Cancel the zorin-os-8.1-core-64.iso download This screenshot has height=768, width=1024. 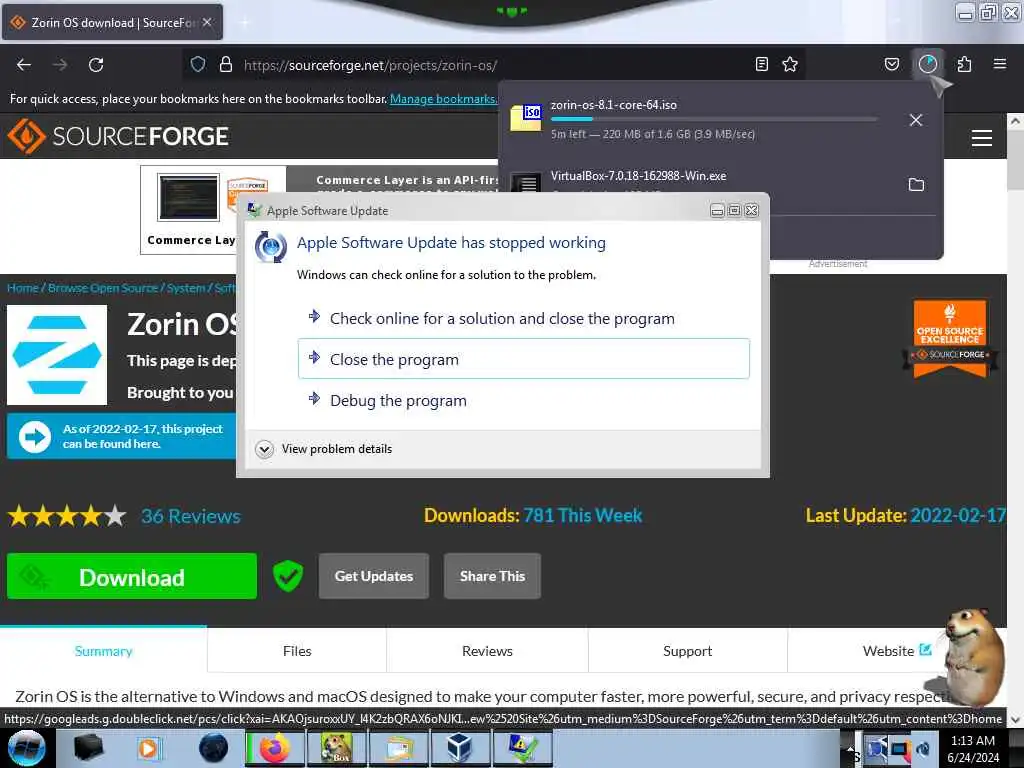click(916, 120)
